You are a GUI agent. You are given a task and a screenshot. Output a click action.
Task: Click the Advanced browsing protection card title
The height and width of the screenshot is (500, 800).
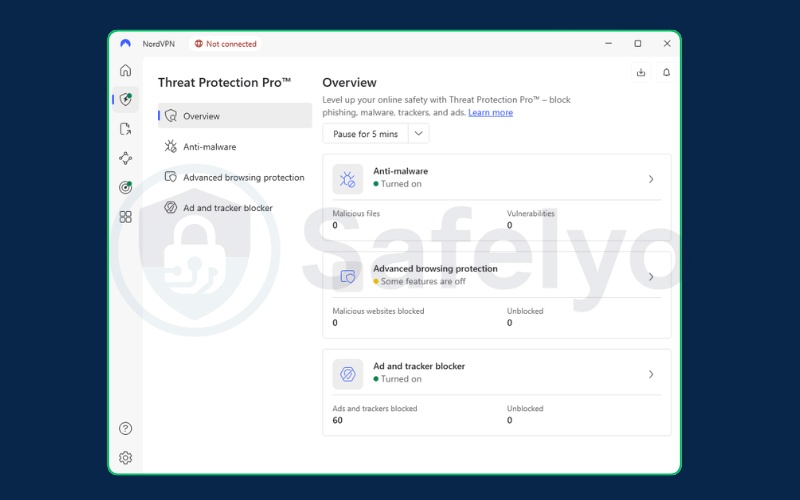coord(435,268)
